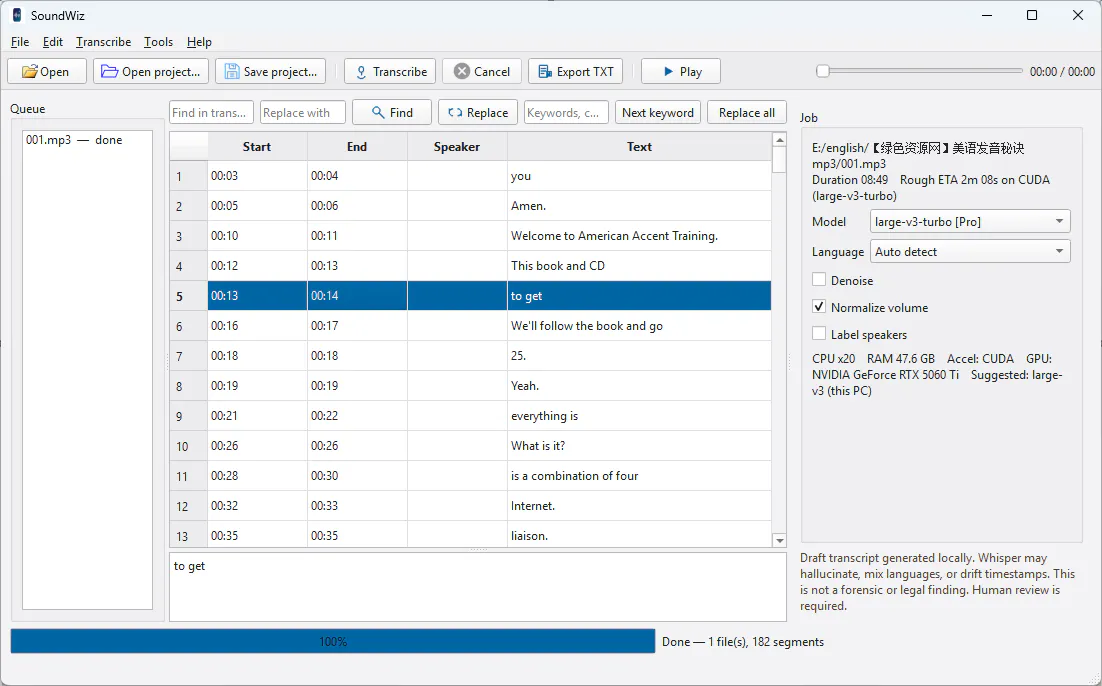Uncheck Normalize volume
Screen dimensions: 1102x686
coord(819,307)
